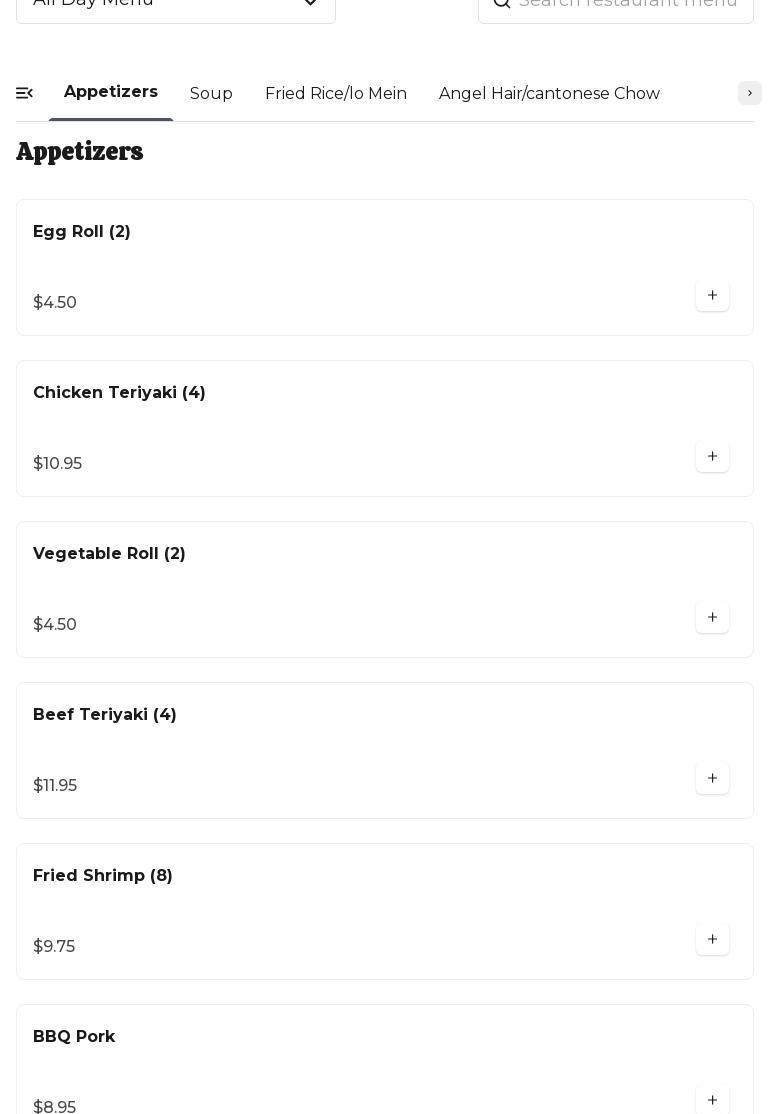Select the Appetizers tab

tap(111, 92)
